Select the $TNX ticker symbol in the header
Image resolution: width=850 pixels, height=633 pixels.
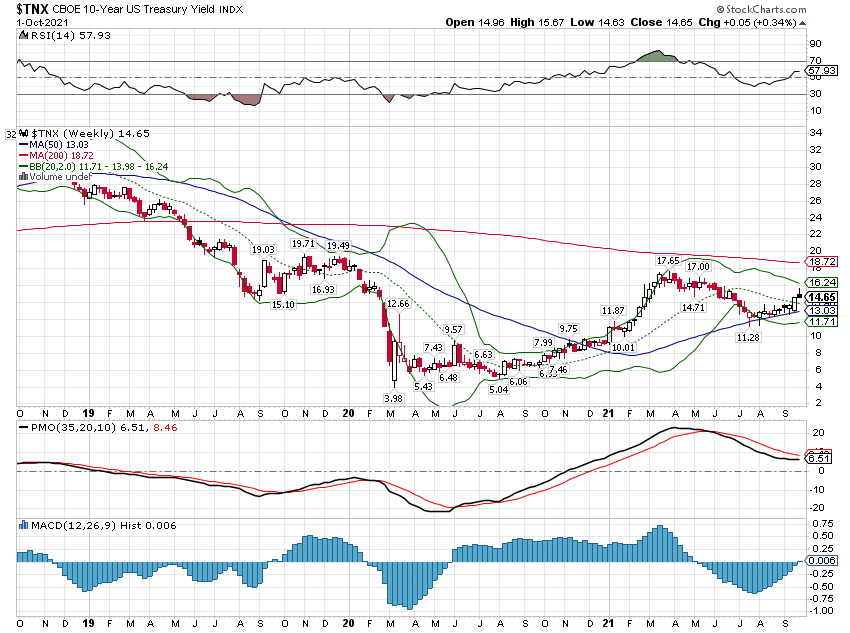click(33, 9)
